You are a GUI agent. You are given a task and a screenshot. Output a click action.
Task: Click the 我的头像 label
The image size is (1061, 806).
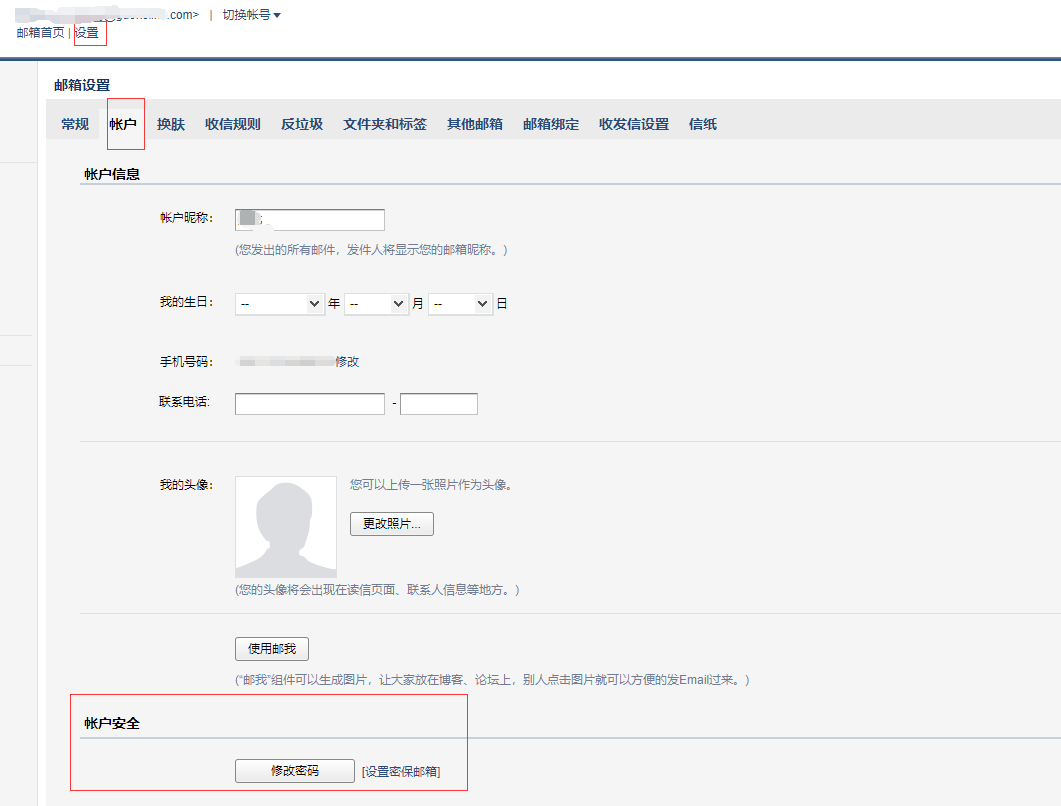[x=186, y=485]
